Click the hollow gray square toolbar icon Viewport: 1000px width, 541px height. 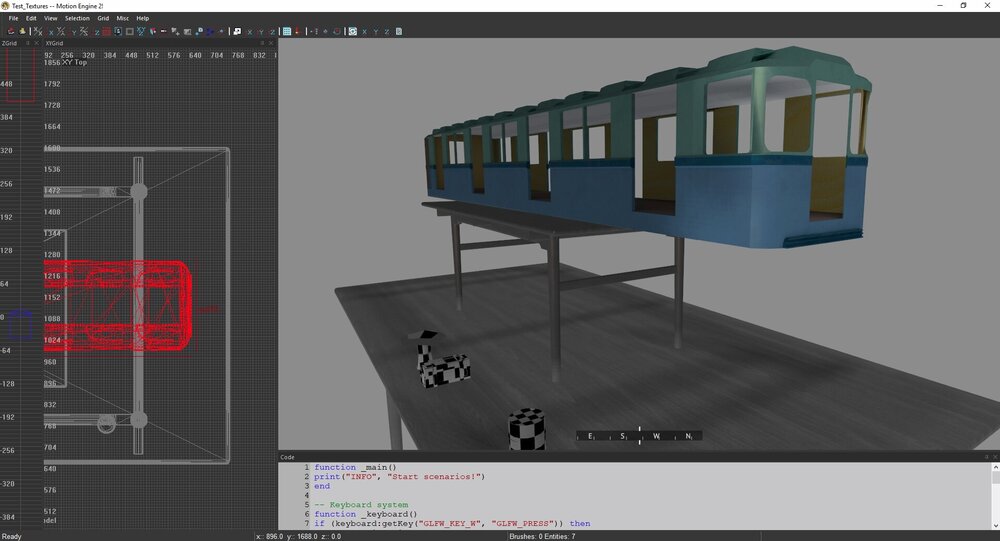[x=130, y=31]
